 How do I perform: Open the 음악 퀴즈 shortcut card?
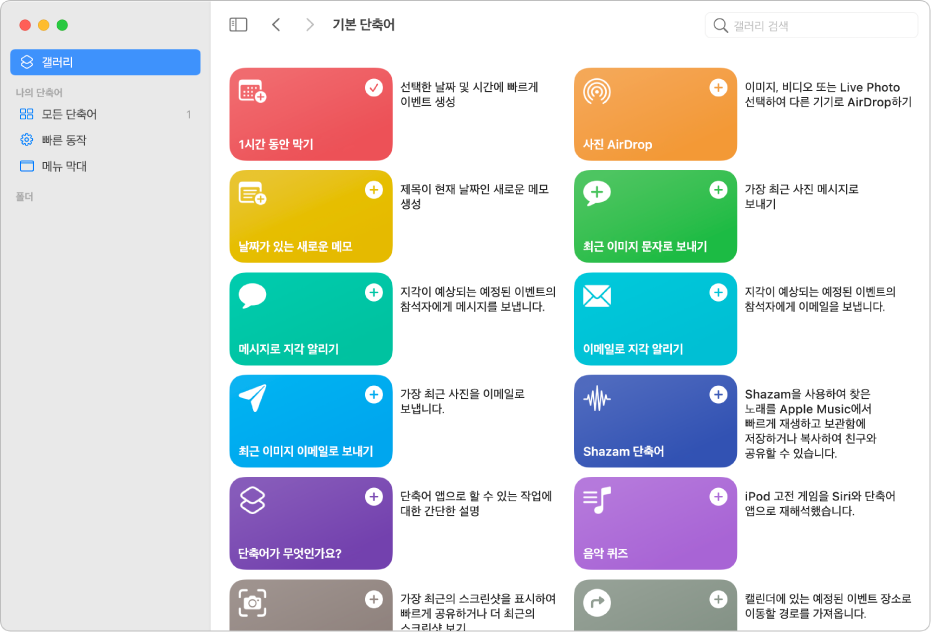pyautogui.click(x=655, y=522)
